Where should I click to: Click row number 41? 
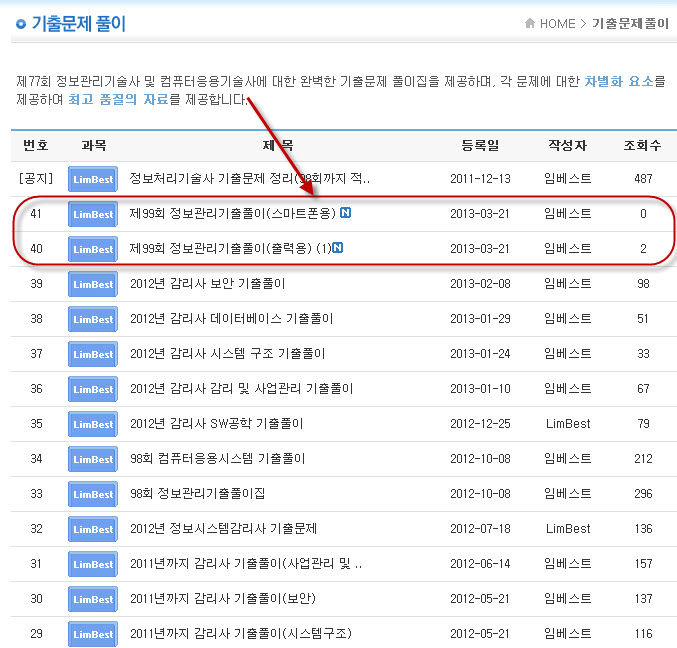pos(36,213)
